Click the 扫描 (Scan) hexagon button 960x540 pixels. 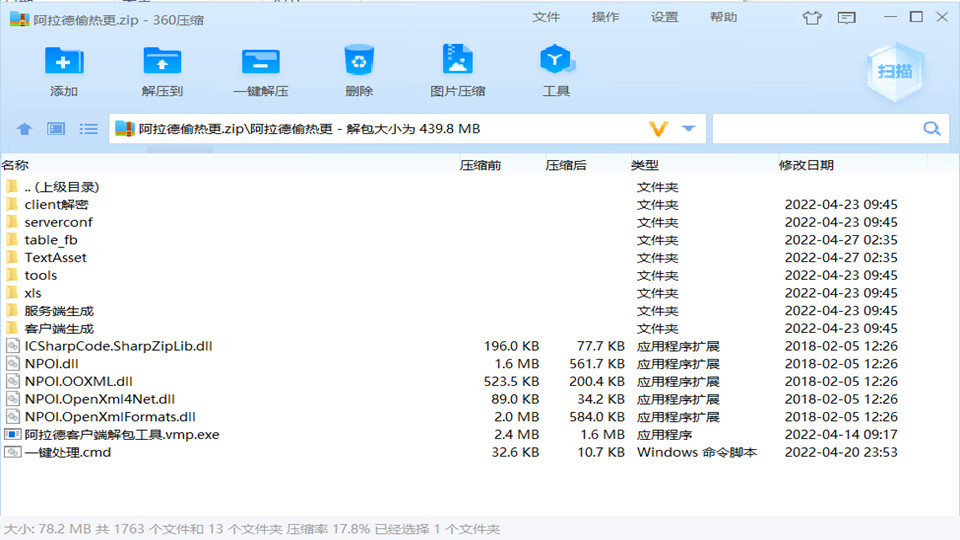coord(895,72)
